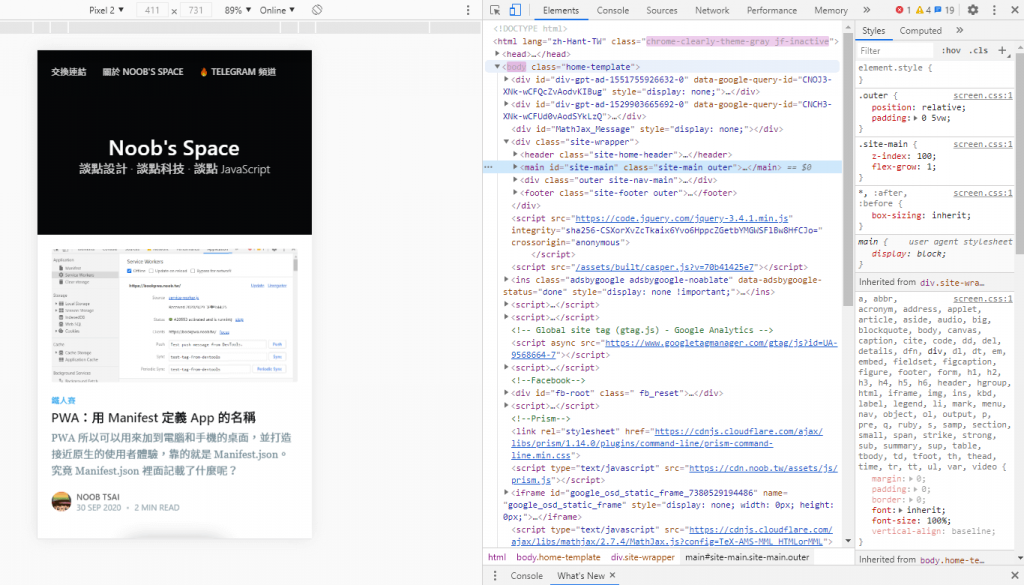Expand the header site-home-header node
Viewport: 1024px width, 585px height.
coord(515,154)
